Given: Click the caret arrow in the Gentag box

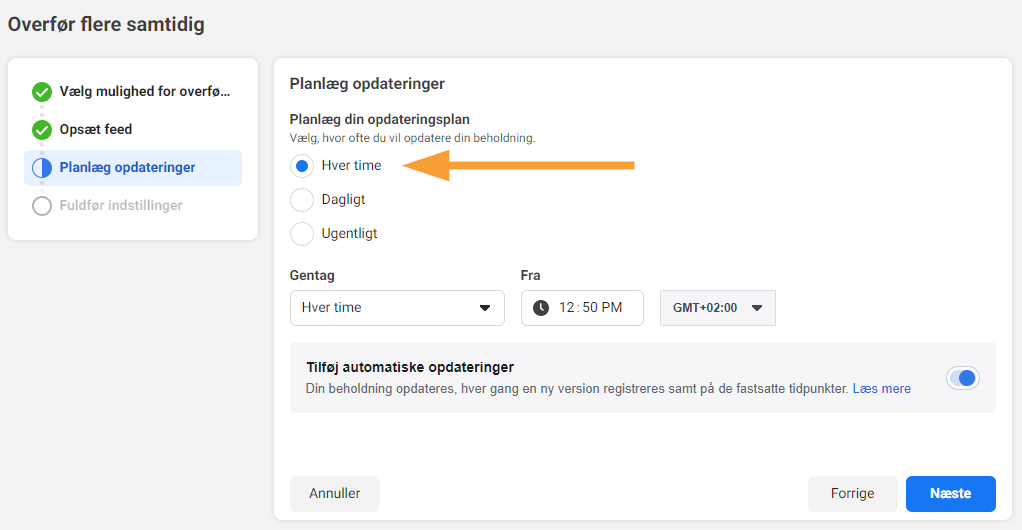Looking at the screenshot, I should (485, 308).
